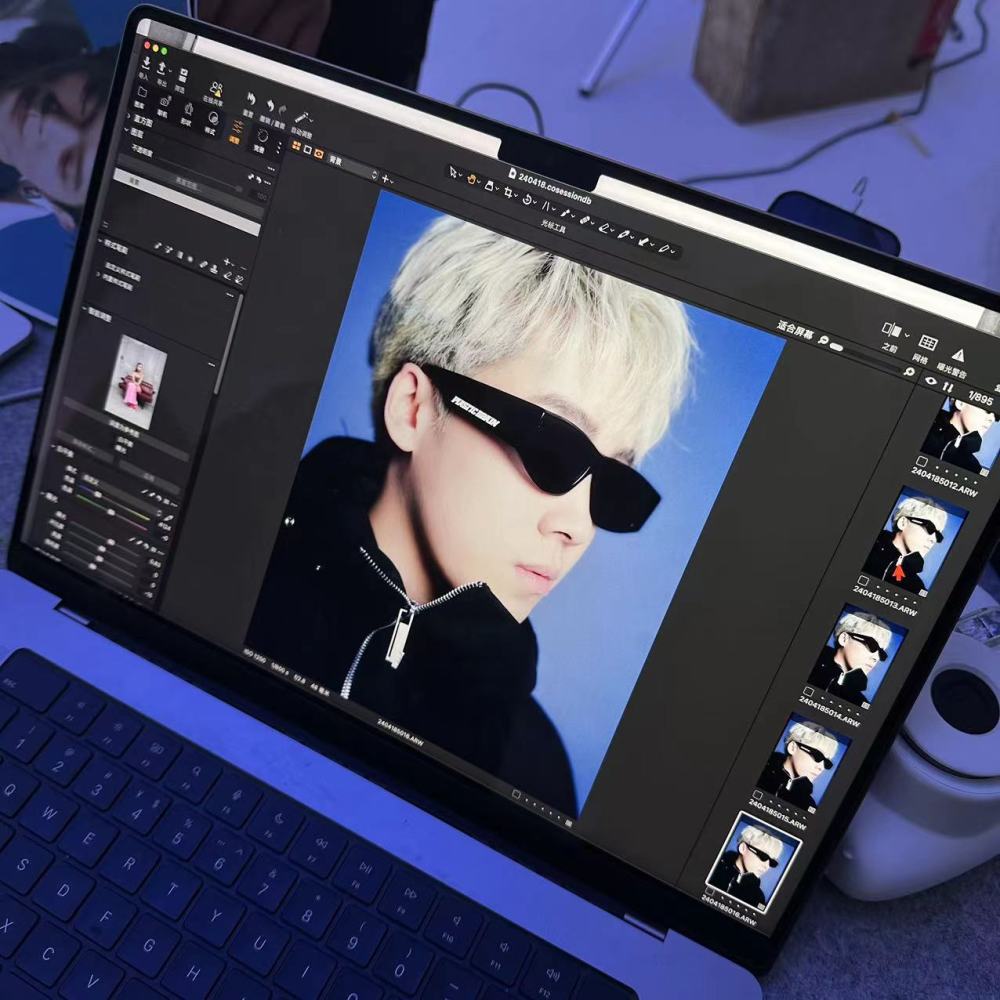Screen dimensions: 1000x1000
Task: Toggle the orange eye proofing icon
Action: pyautogui.click(x=319, y=154)
